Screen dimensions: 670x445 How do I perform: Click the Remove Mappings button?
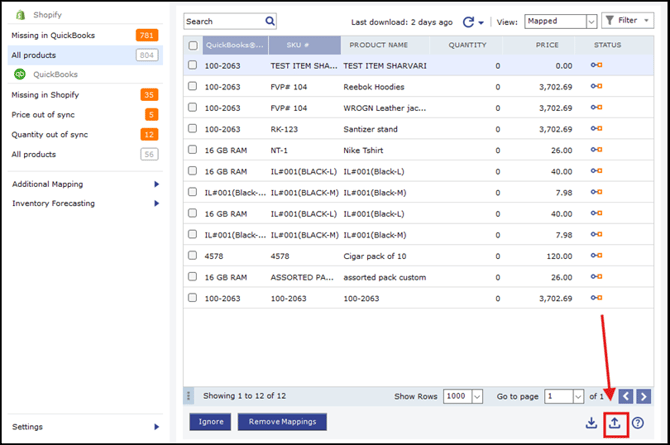[282, 422]
